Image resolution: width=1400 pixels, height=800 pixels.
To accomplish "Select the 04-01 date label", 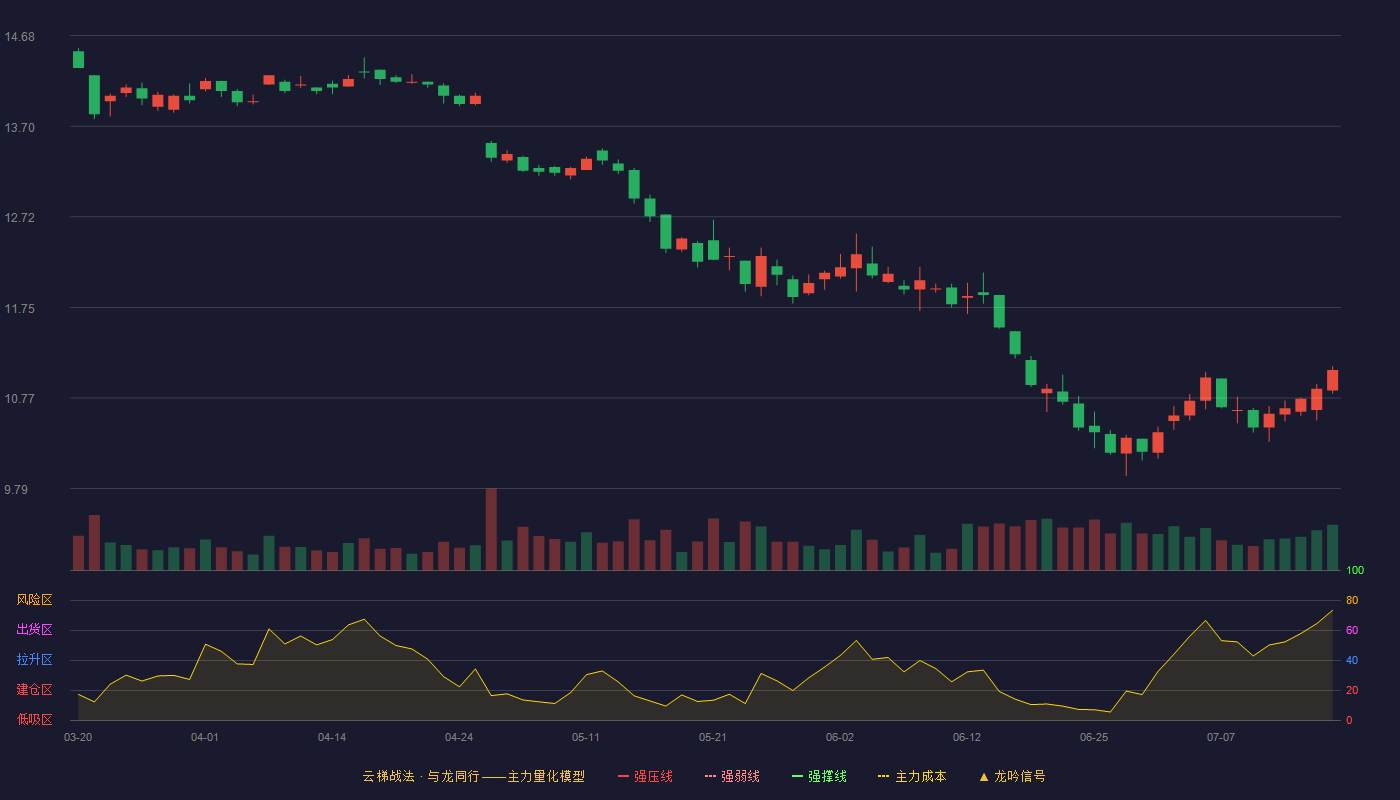I will pos(205,737).
